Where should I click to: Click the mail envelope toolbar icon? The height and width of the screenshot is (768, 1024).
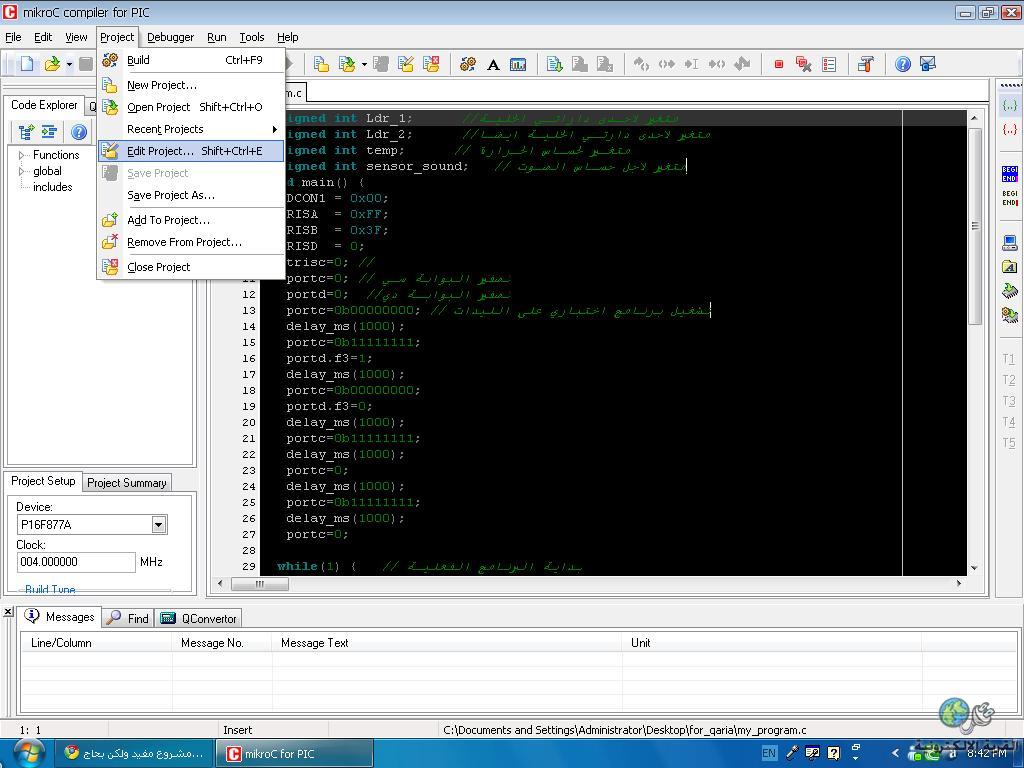927,63
